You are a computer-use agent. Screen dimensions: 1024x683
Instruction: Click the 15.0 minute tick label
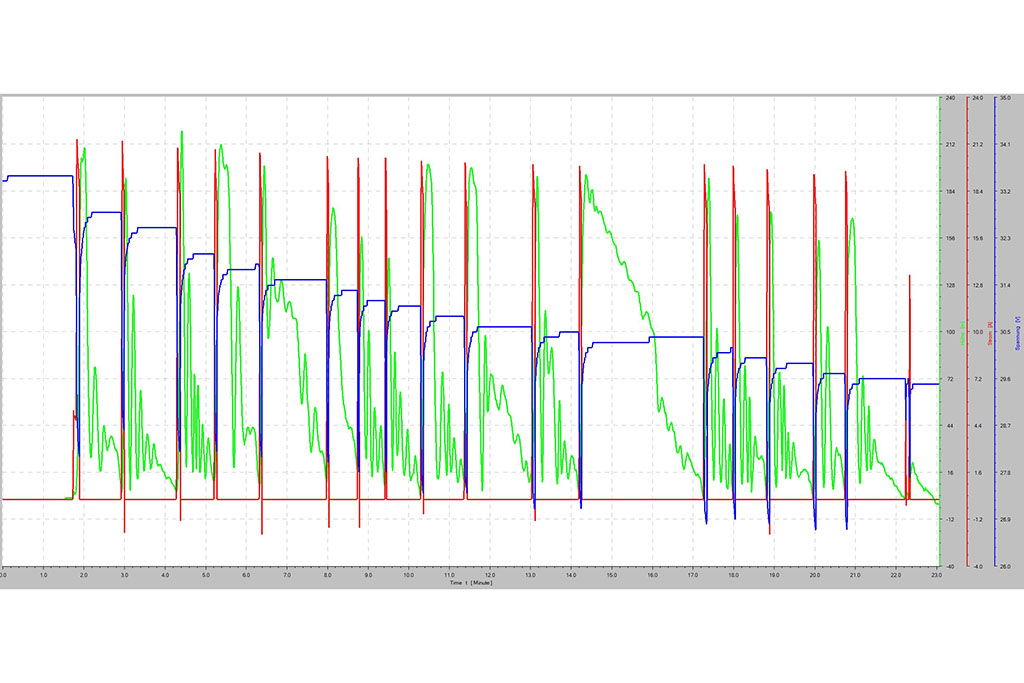tap(611, 575)
